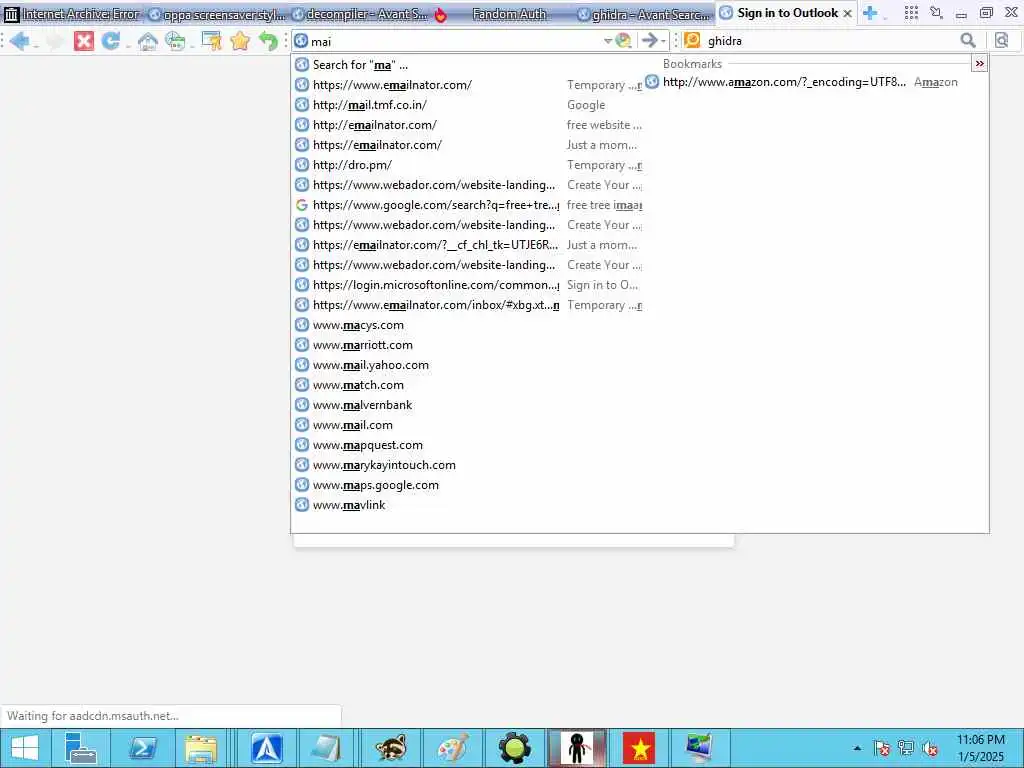Viewport: 1024px width, 768px height.
Task: Click the find-in-page icon at far right
Action: click(1002, 40)
